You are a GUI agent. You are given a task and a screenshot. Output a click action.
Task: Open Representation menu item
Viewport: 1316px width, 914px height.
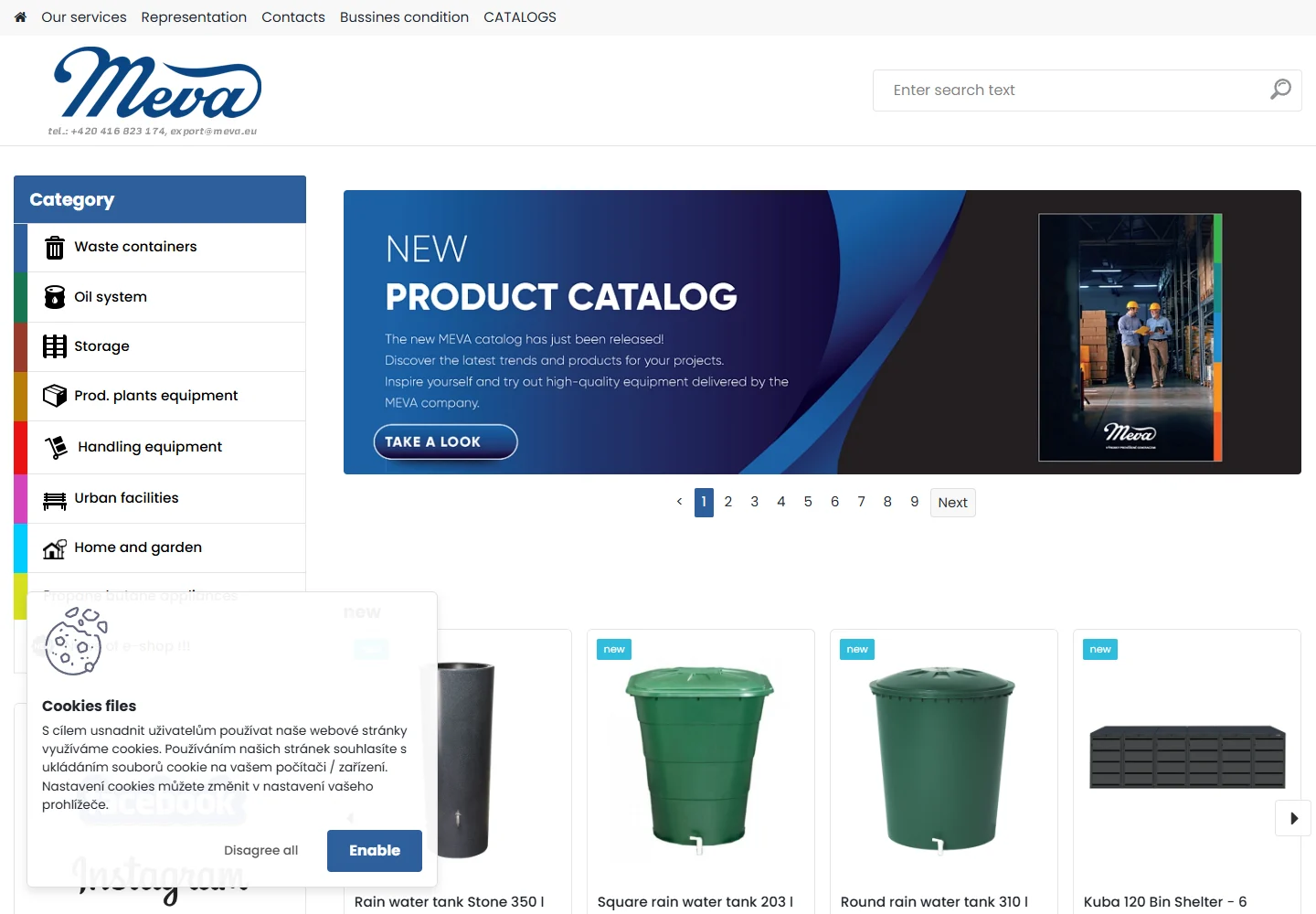point(194,17)
